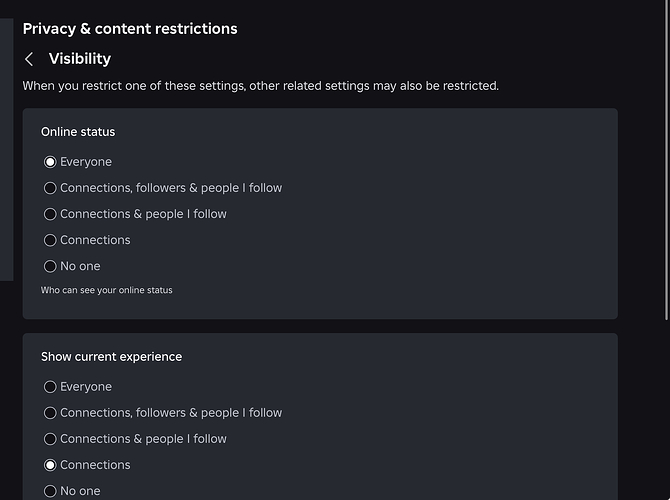Click the restricted settings notice text

click(x=260, y=86)
